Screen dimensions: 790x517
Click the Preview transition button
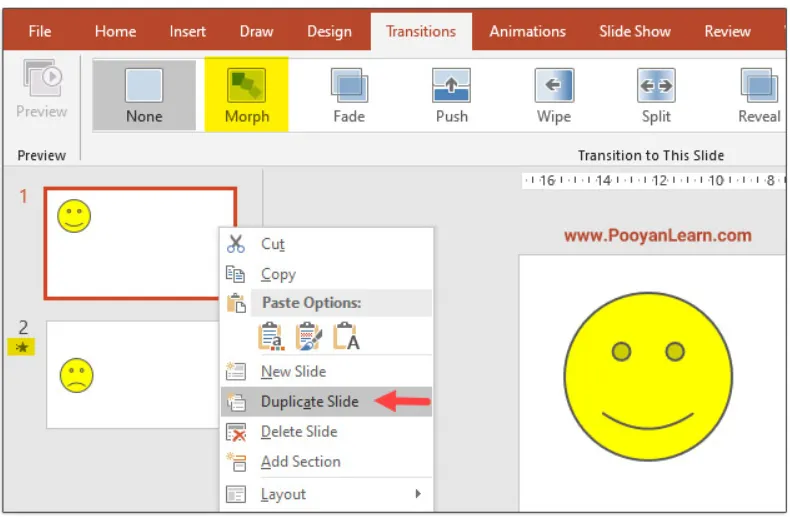click(41, 88)
